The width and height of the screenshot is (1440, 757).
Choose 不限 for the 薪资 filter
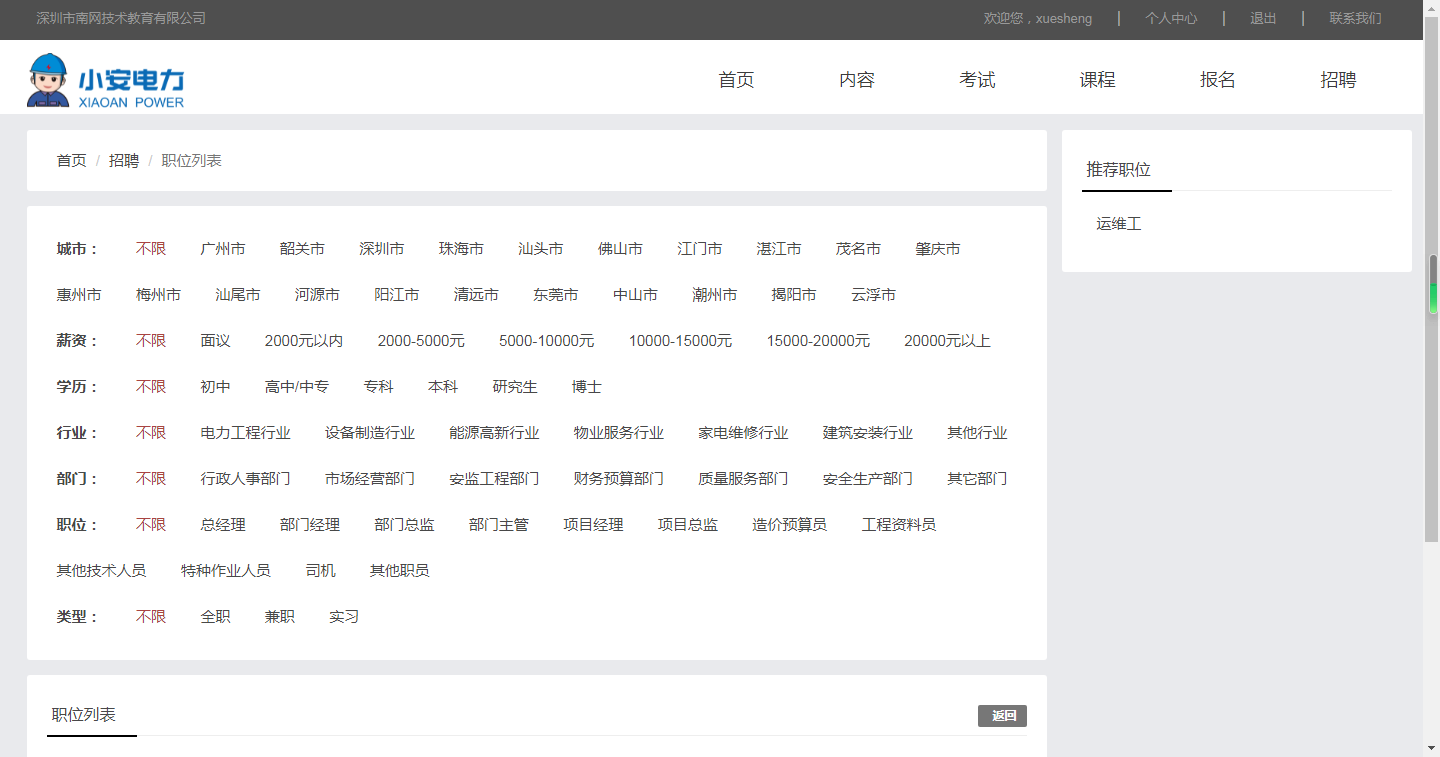(151, 340)
